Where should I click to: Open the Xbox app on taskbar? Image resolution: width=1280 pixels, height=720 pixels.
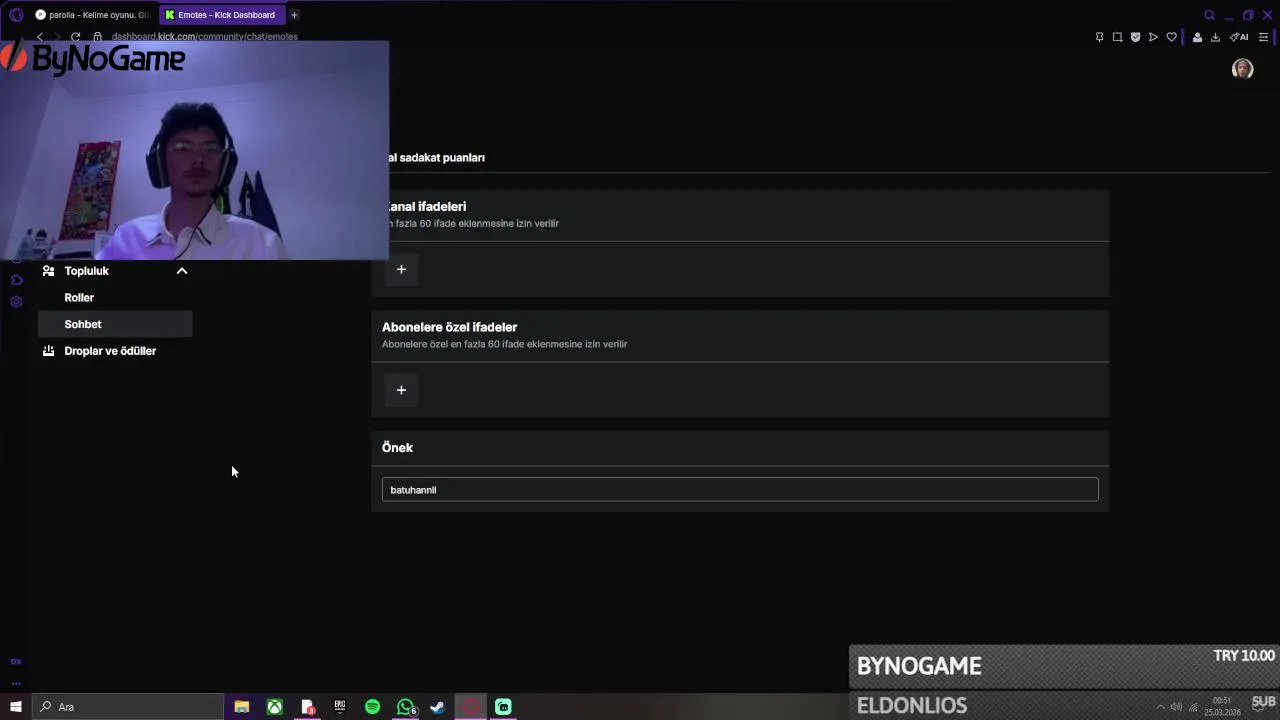coord(274,707)
